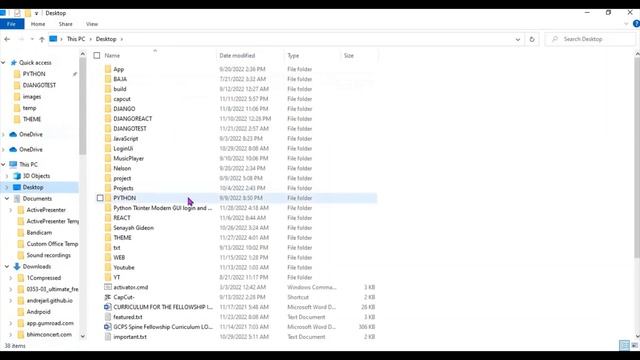Select Bandicam folder in navigation pane
The height and width of the screenshot is (360, 640).
click(39, 233)
